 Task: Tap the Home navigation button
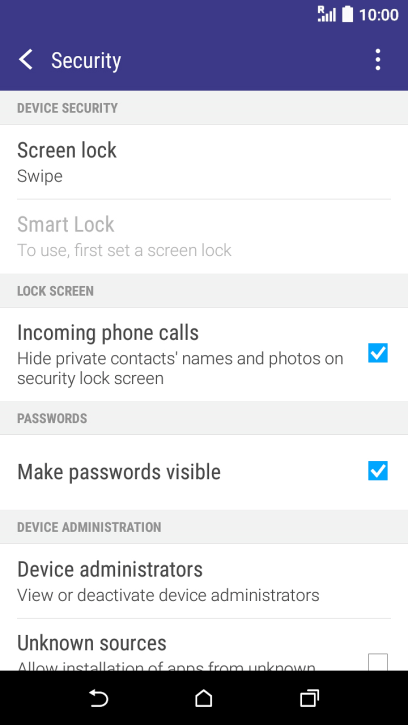coord(204,698)
